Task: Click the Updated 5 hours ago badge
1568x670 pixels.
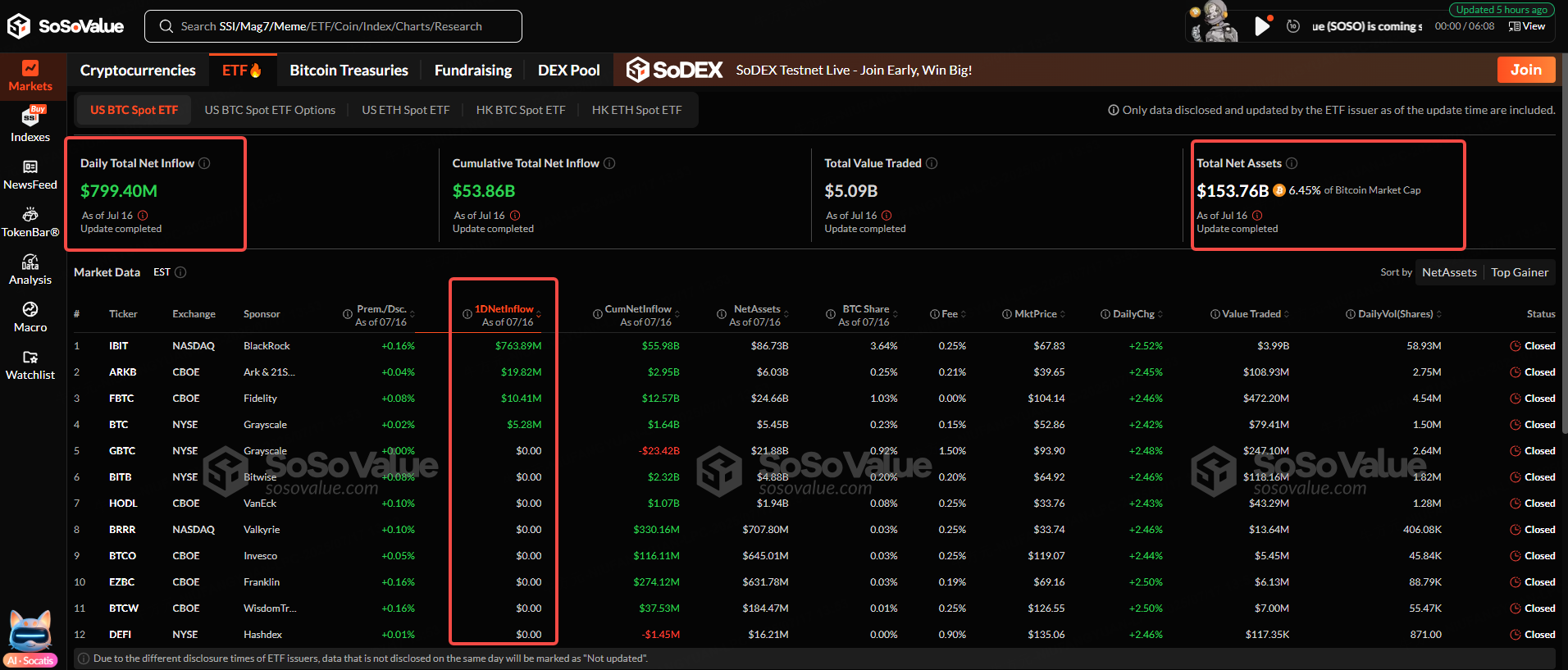Action: pyautogui.click(x=1502, y=10)
